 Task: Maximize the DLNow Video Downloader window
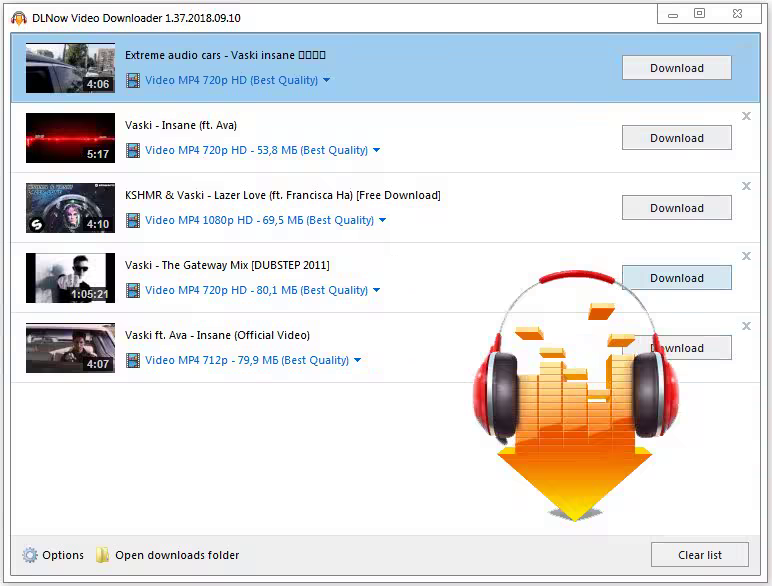click(x=699, y=14)
